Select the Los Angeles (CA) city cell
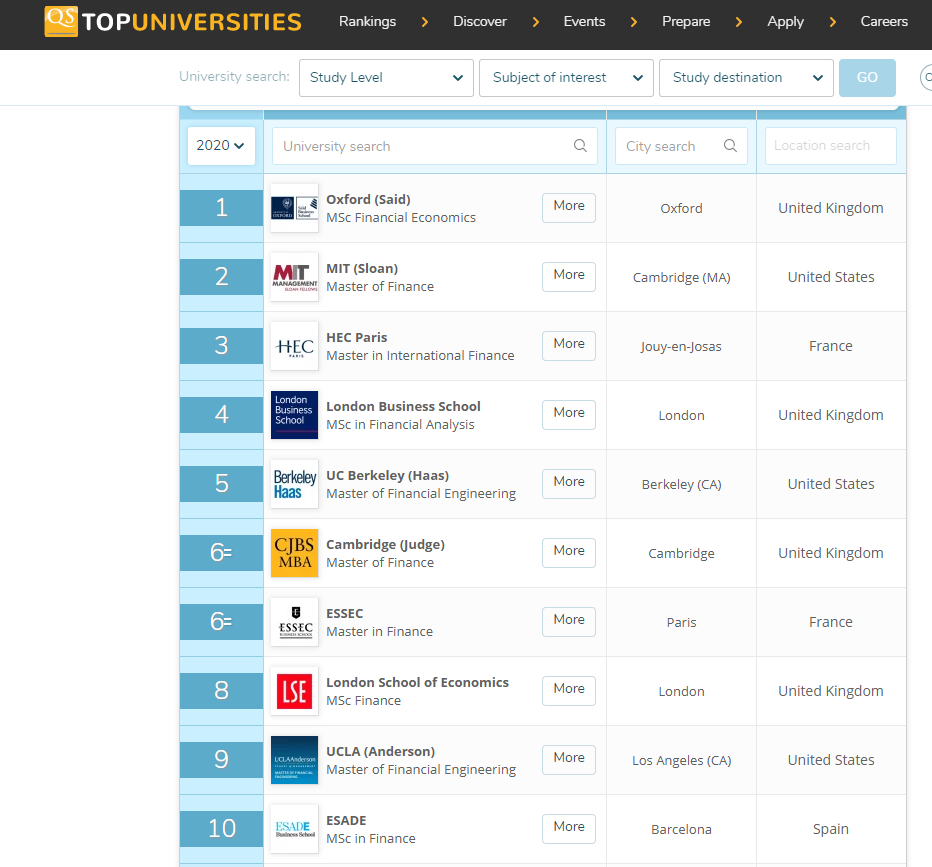The width and height of the screenshot is (932, 867). [x=681, y=760]
